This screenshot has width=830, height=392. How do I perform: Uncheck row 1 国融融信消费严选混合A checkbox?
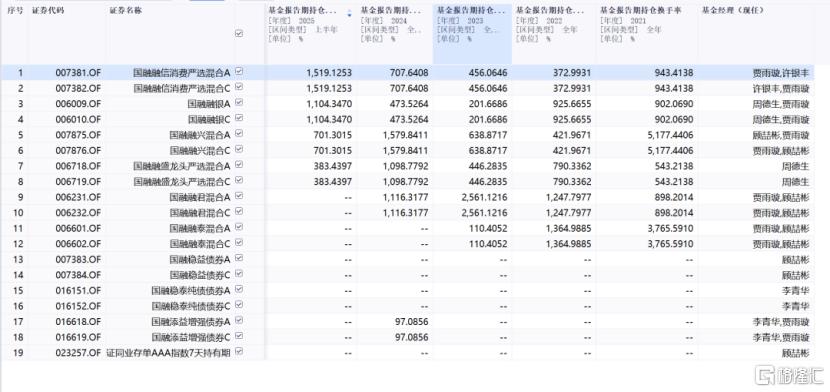pyautogui.click(x=239, y=71)
